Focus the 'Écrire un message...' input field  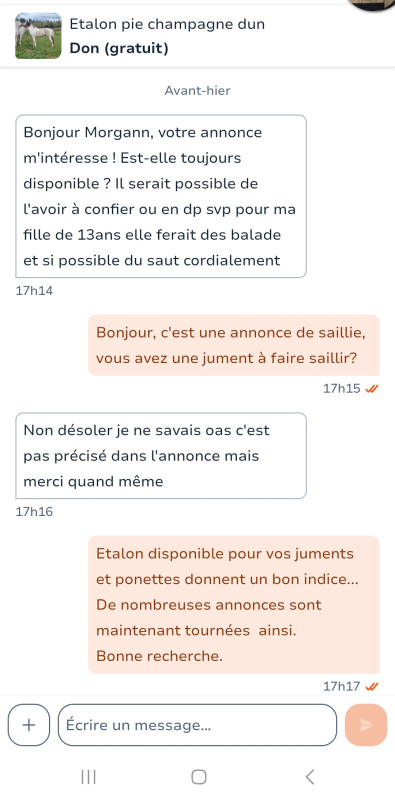click(x=198, y=724)
